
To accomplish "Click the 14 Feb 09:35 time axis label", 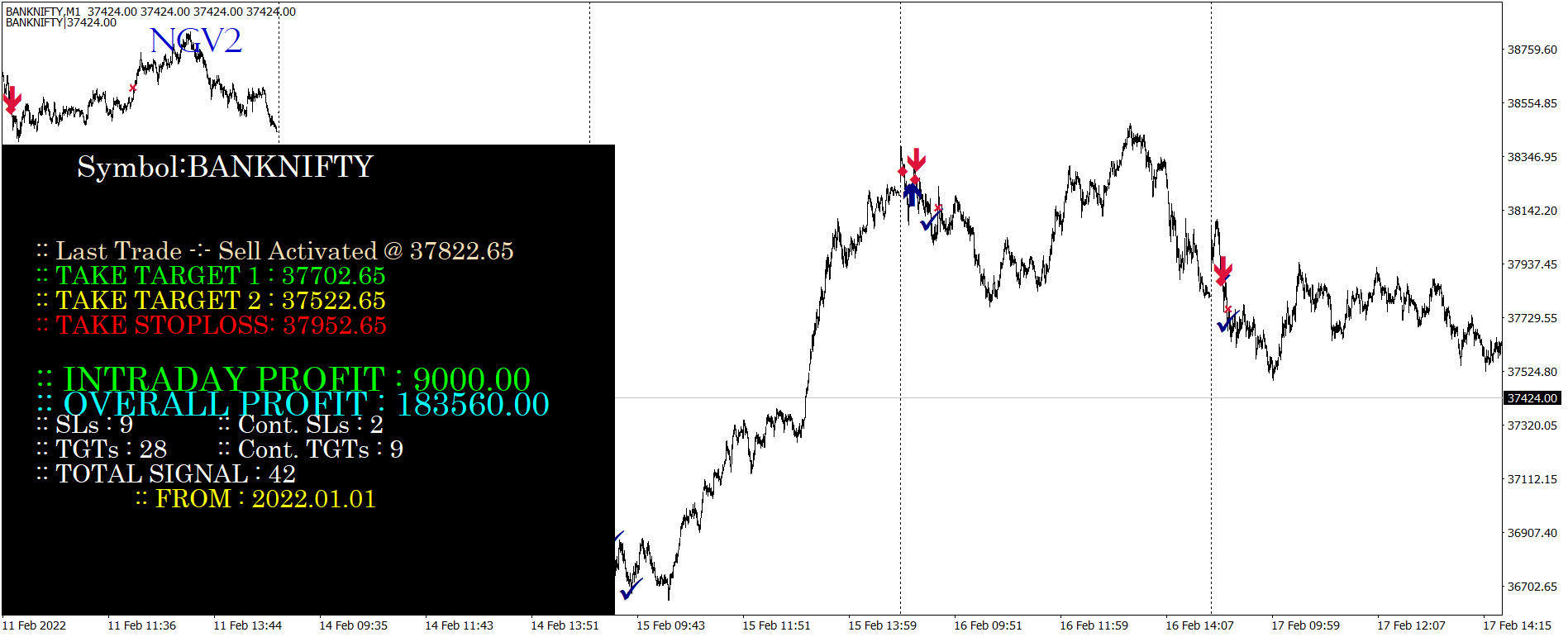I will (353, 625).
